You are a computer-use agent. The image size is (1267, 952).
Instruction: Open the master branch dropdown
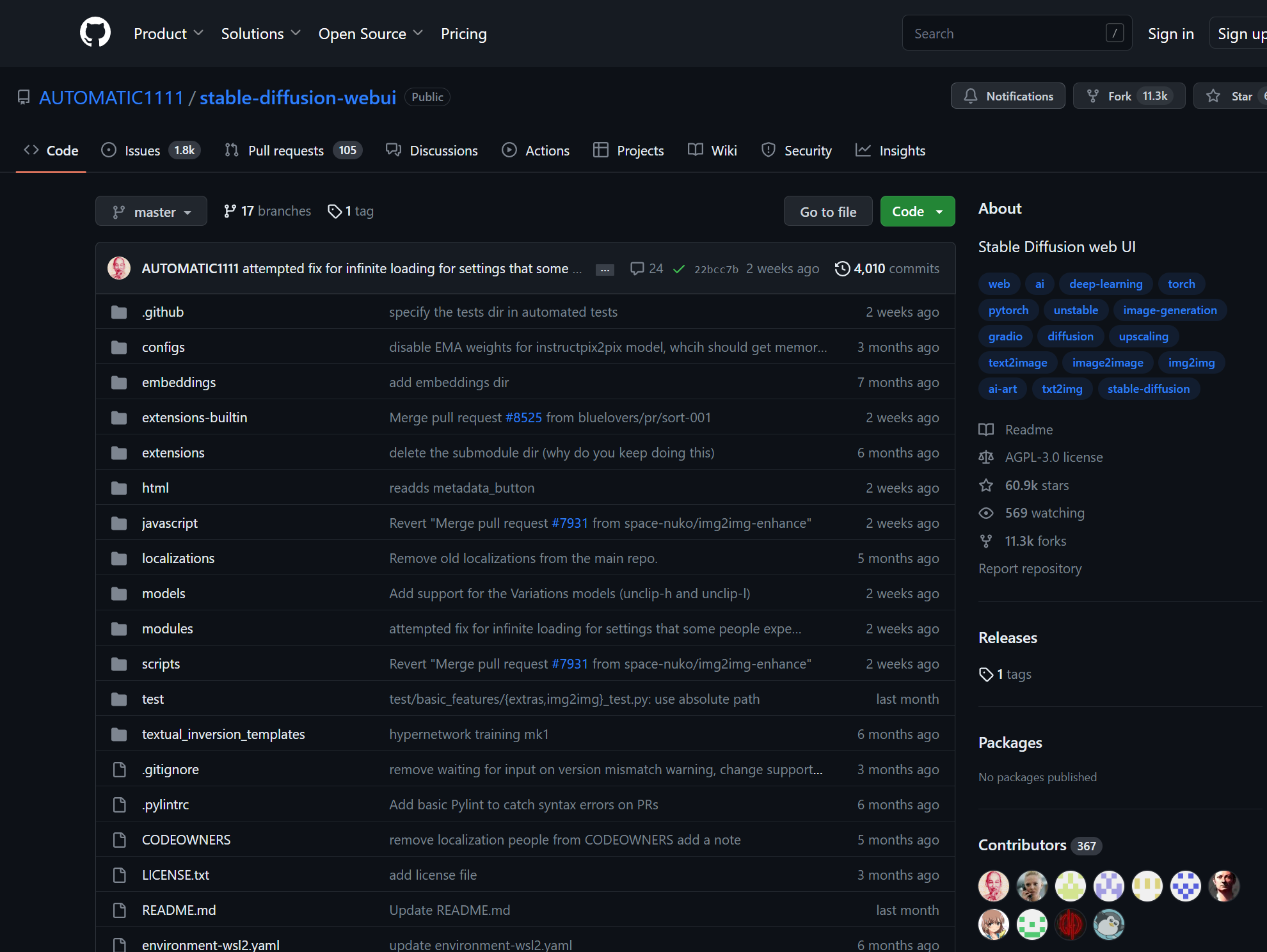click(151, 211)
